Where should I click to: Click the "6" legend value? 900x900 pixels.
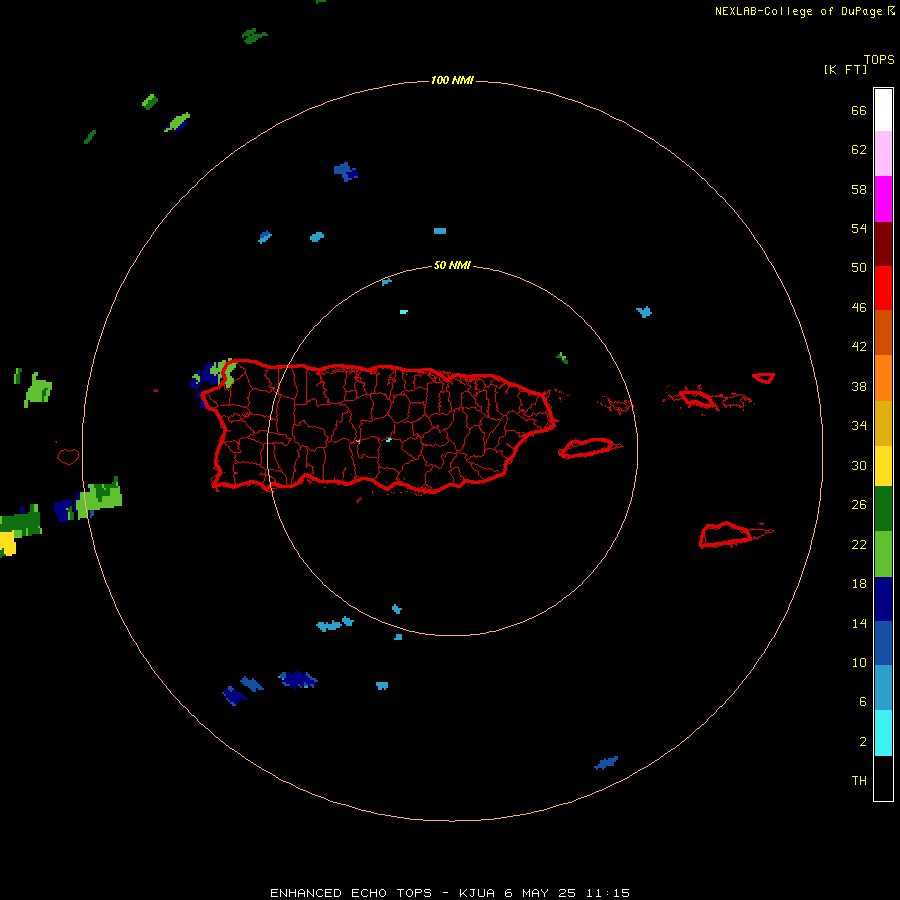tap(863, 702)
